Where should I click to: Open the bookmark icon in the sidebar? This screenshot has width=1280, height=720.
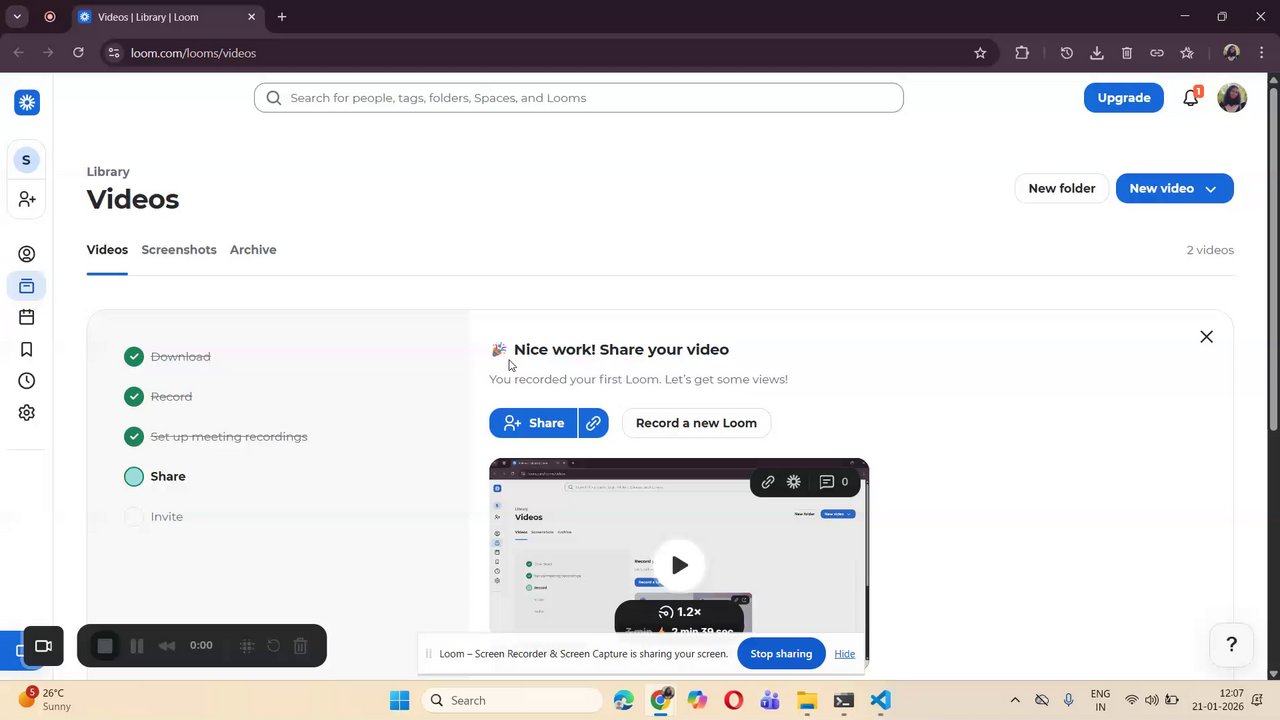point(27,349)
